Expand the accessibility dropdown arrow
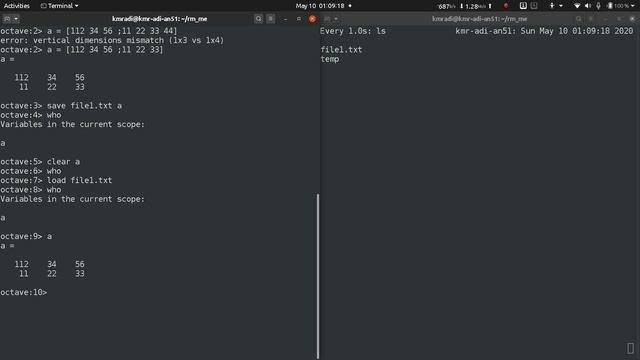Image resolution: width=640 pixels, height=360 pixels. point(561,6)
